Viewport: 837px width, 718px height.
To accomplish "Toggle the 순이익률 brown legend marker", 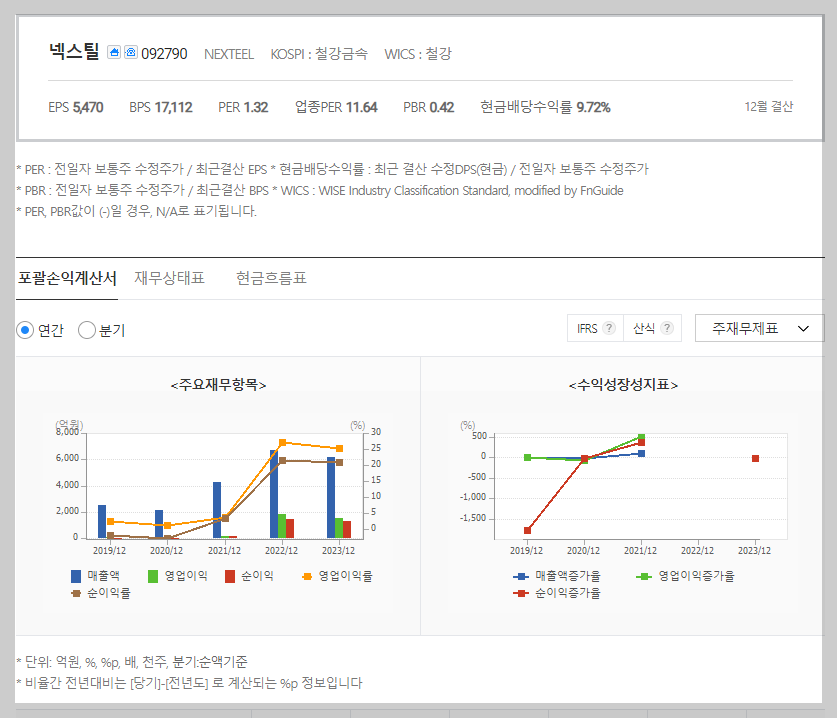I will [x=76, y=593].
